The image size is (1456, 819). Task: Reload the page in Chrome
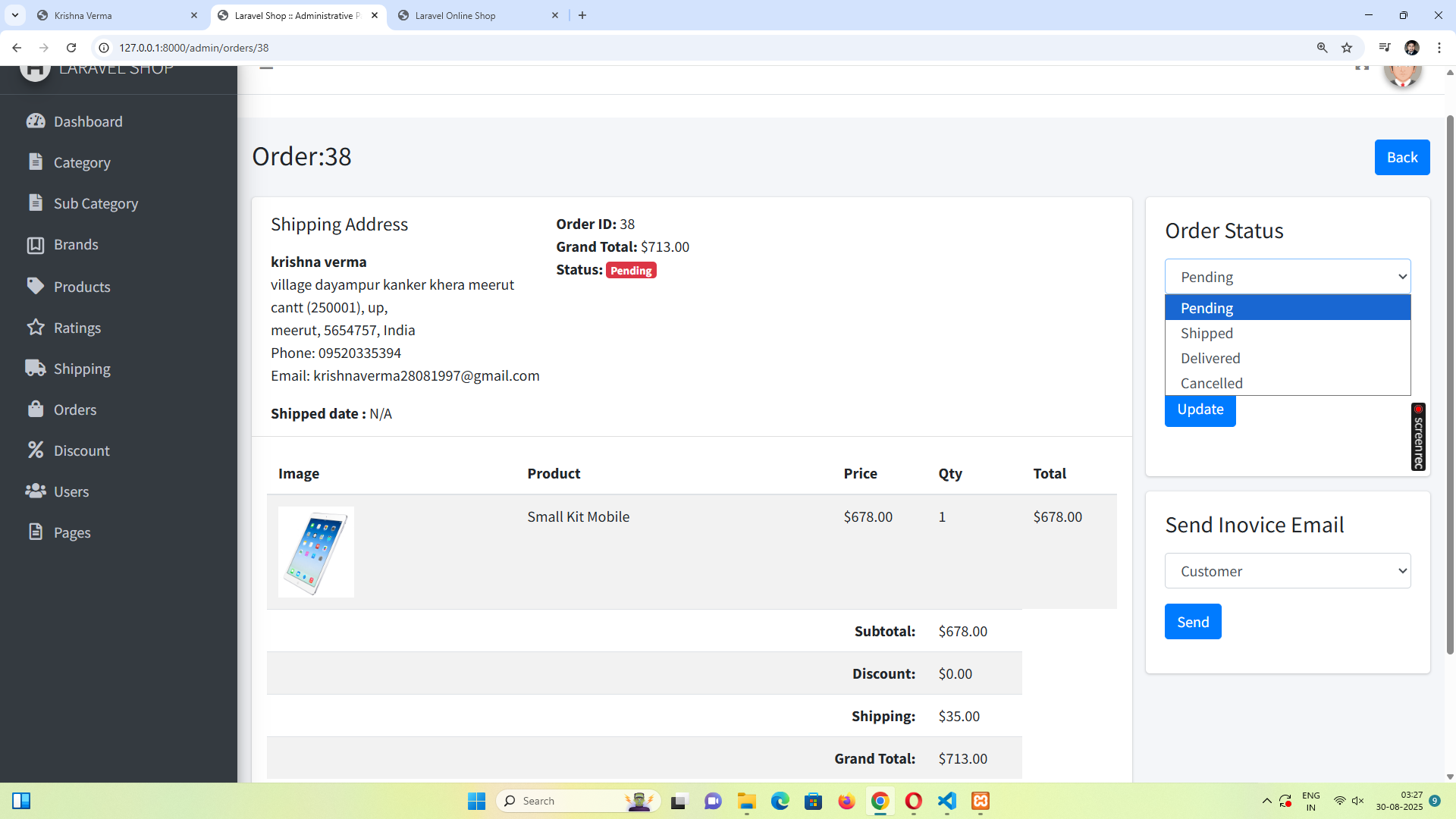point(71,48)
